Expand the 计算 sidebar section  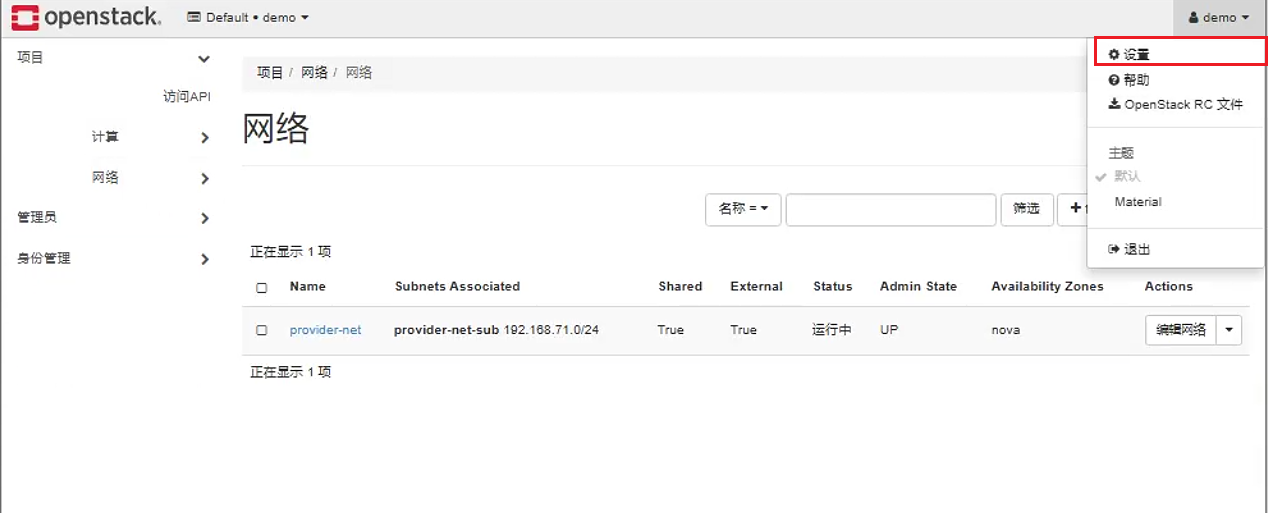[x=150, y=137]
